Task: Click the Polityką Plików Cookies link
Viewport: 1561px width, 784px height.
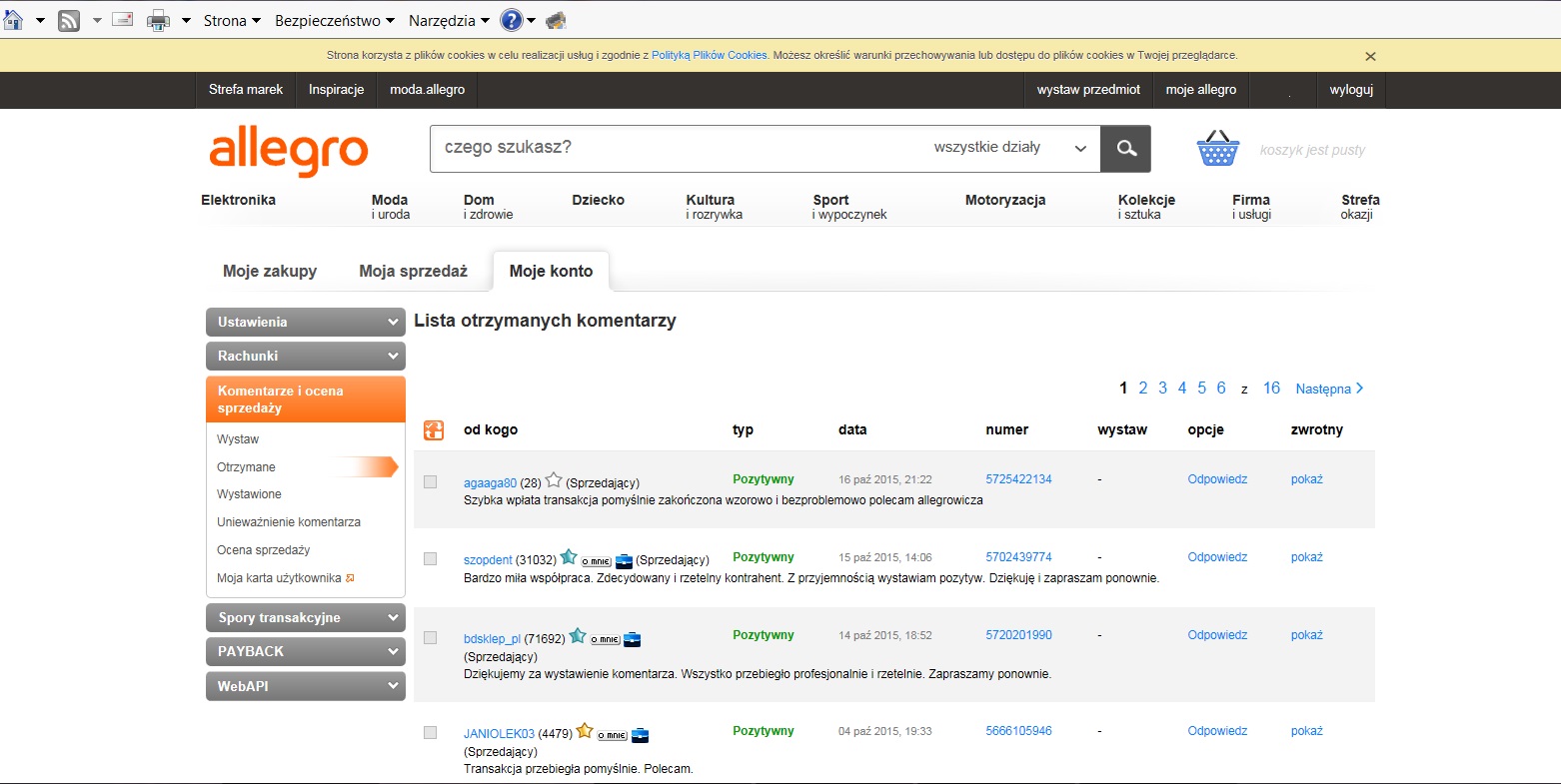Action: pos(710,56)
